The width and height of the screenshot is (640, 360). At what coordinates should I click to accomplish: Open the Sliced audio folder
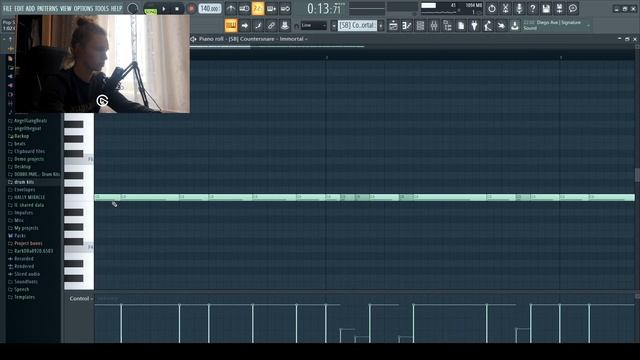click(27, 274)
